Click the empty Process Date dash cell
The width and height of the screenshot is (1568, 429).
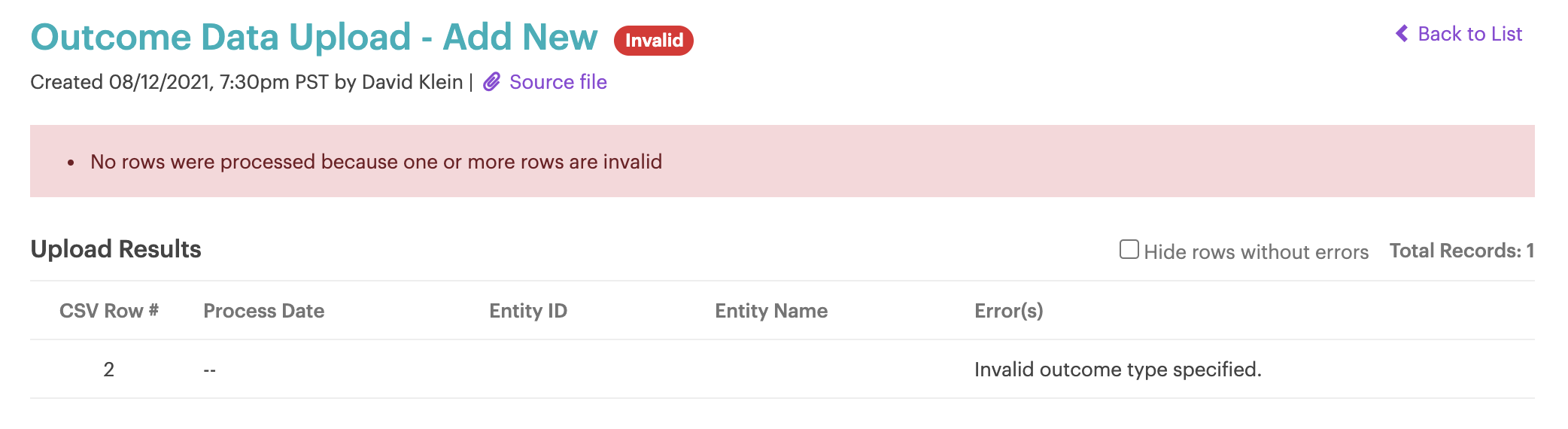(x=209, y=370)
